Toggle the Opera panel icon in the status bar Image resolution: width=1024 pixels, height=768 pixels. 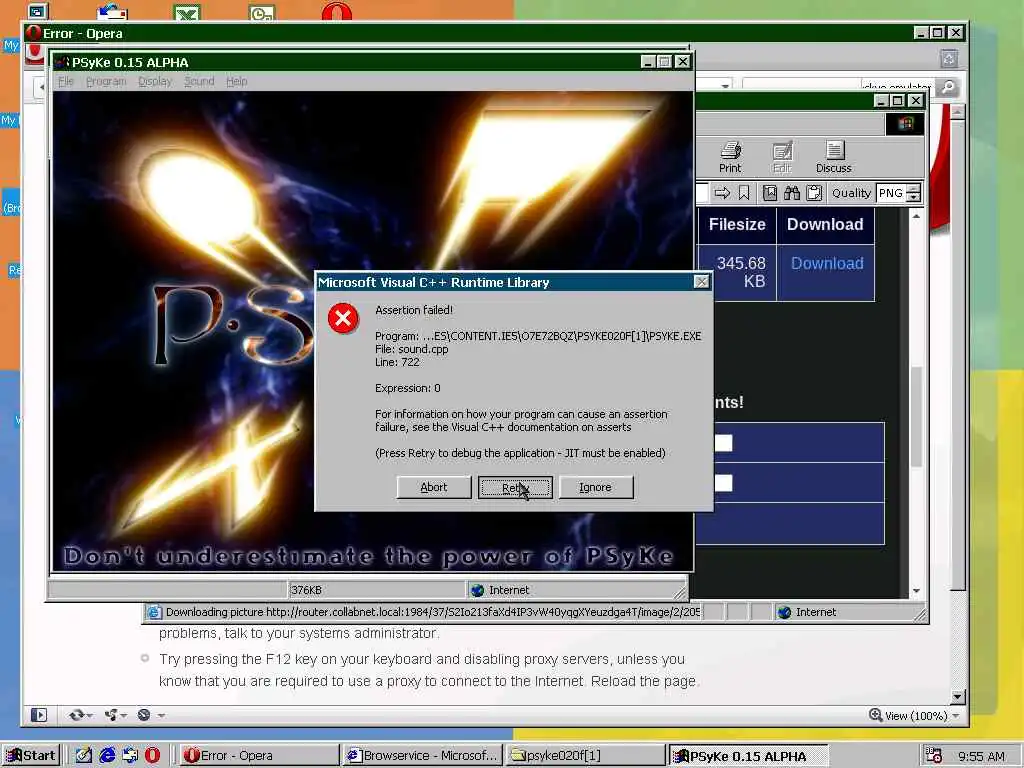[x=39, y=715]
